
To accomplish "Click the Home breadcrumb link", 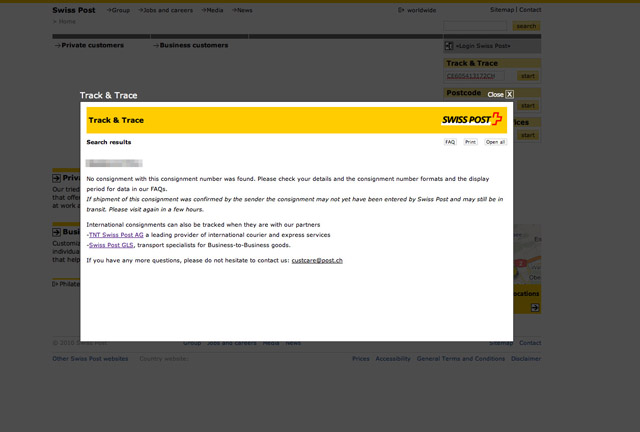I will 67,21.
